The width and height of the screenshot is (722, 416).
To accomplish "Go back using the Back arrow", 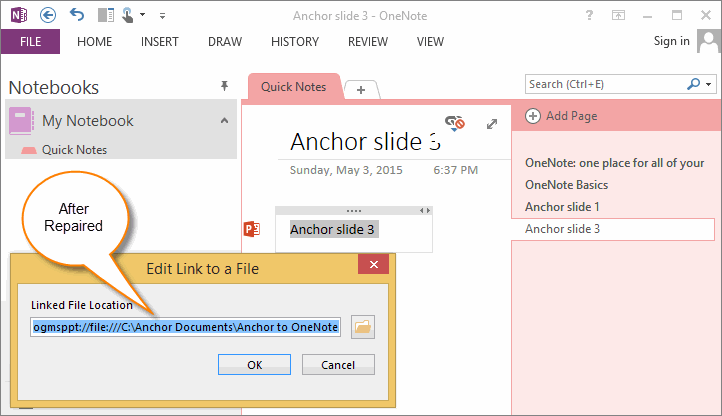I will (48, 15).
